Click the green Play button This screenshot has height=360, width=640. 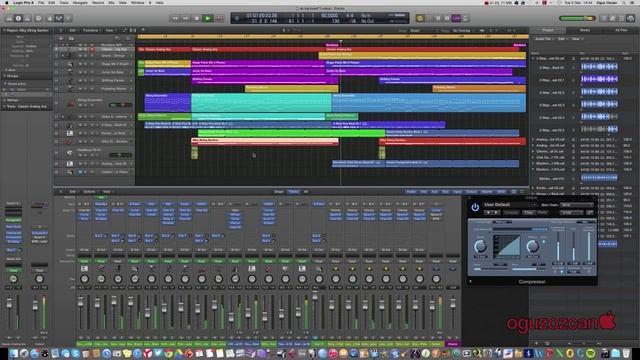pyautogui.click(x=208, y=18)
